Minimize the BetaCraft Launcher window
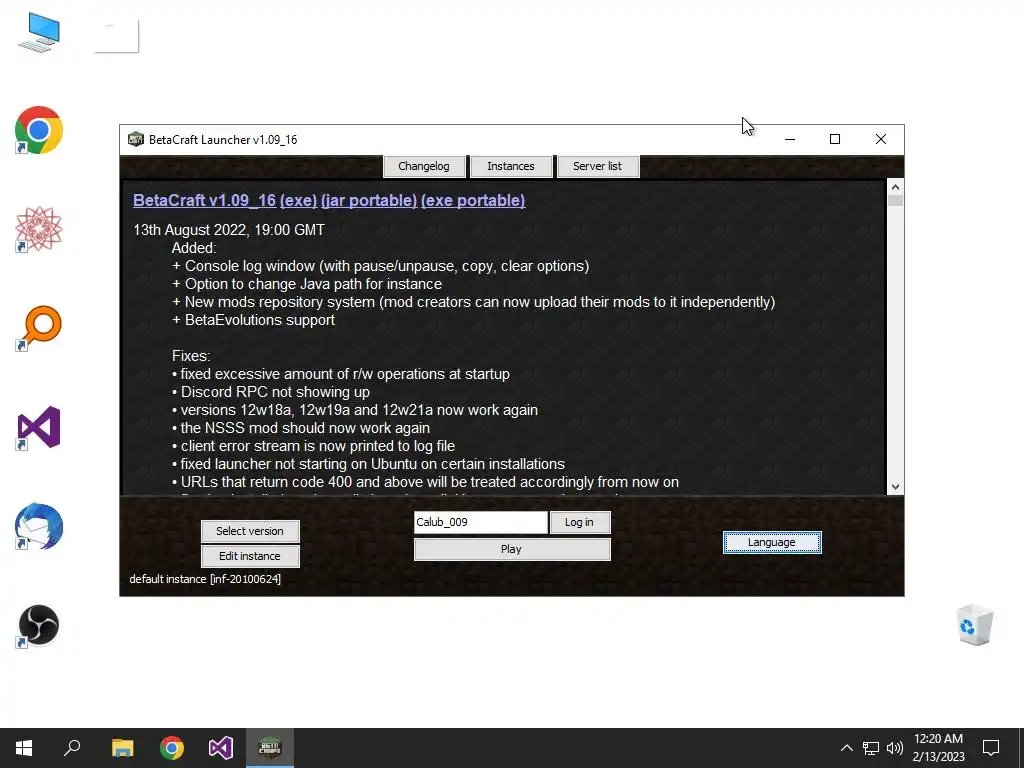This screenshot has width=1024, height=768. [x=790, y=139]
